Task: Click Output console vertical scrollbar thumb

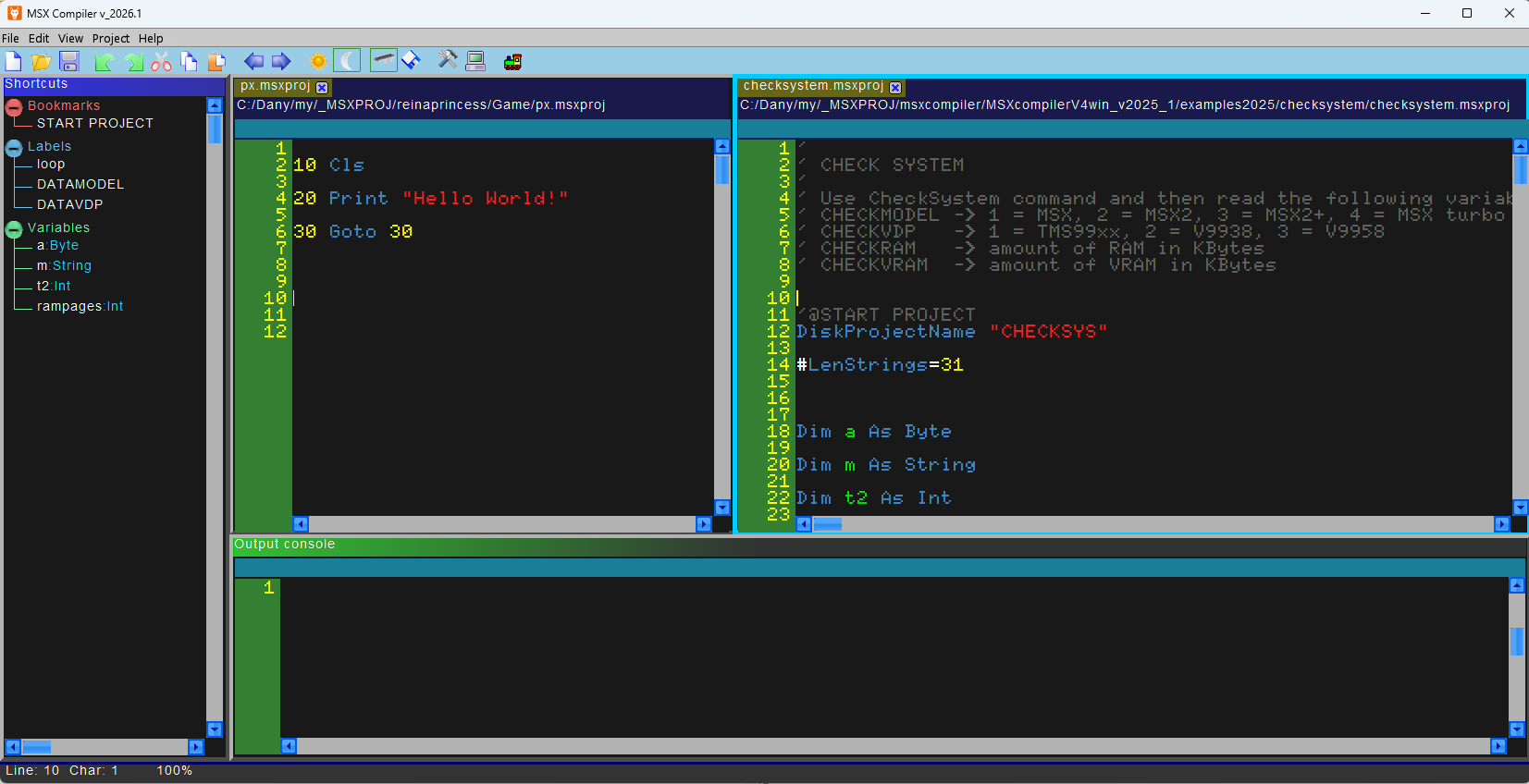Action: point(1517,641)
